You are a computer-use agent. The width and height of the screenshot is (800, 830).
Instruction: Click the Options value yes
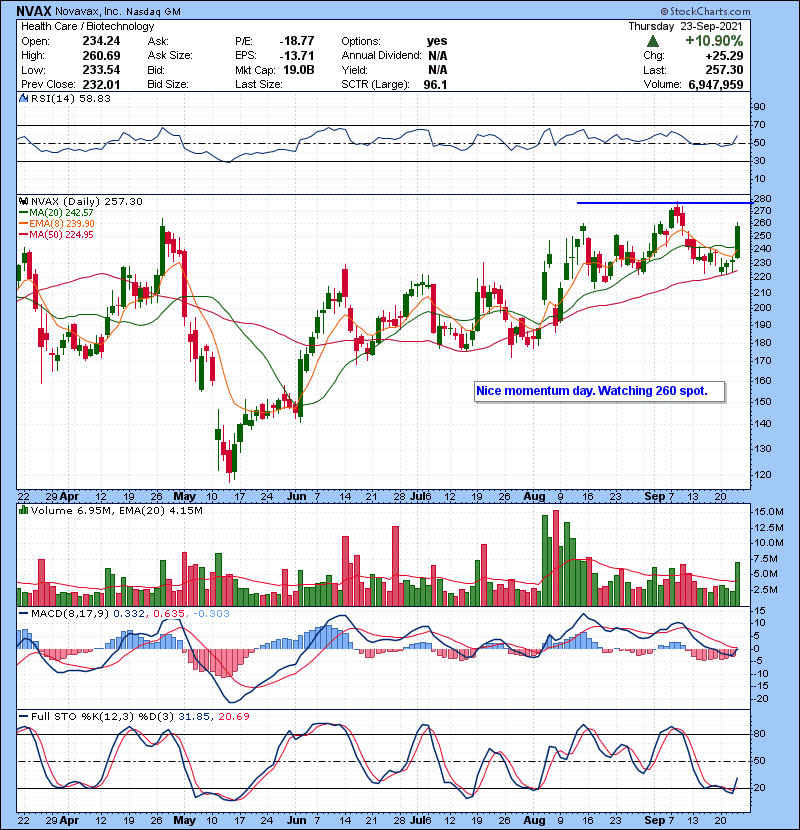(437, 41)
